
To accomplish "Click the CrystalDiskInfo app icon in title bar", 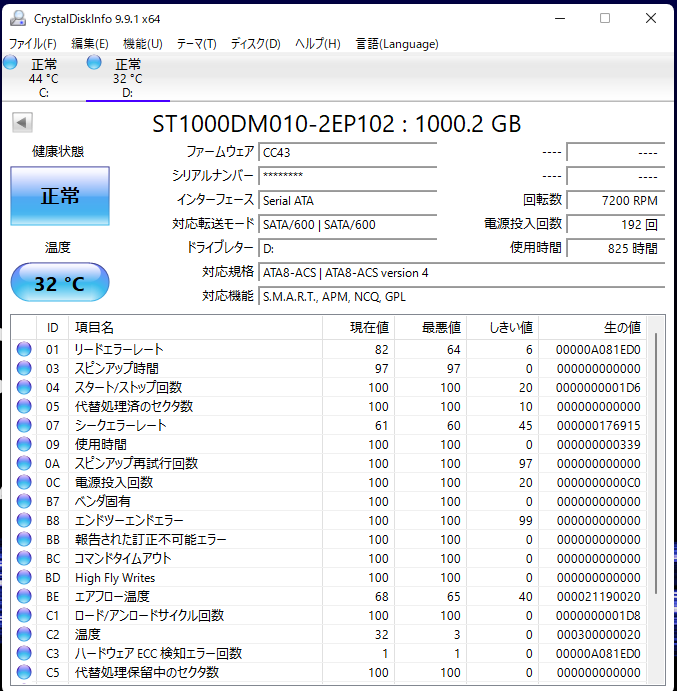I will point(18,19).
